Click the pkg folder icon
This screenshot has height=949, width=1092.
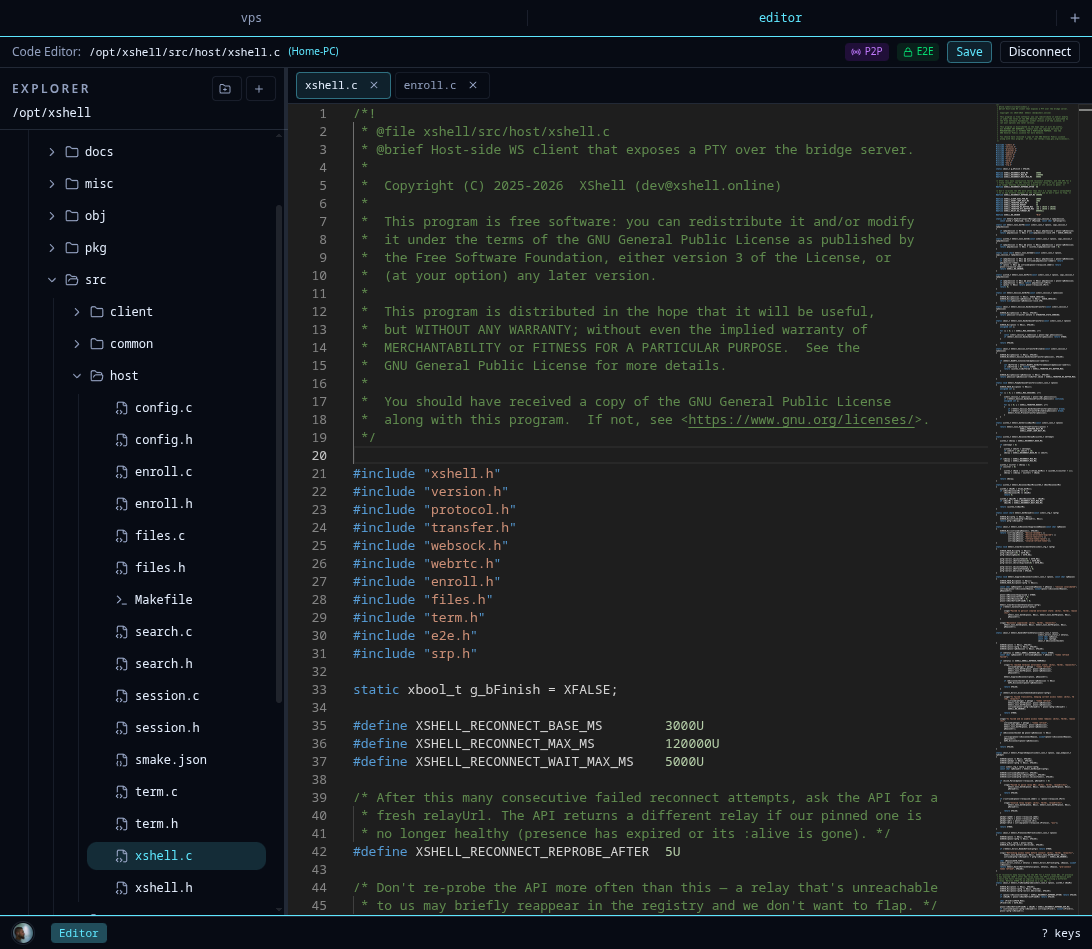[x=72, y=247]
